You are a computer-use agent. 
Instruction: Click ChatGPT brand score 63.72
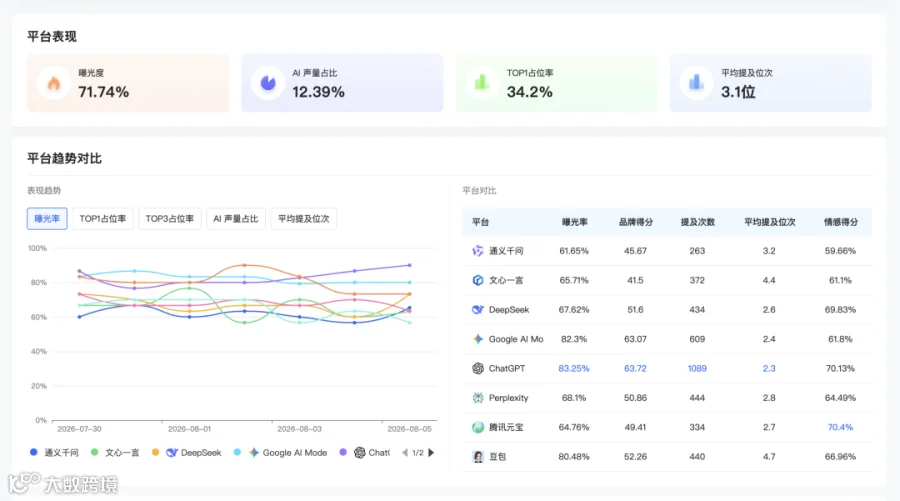point(635,368)
